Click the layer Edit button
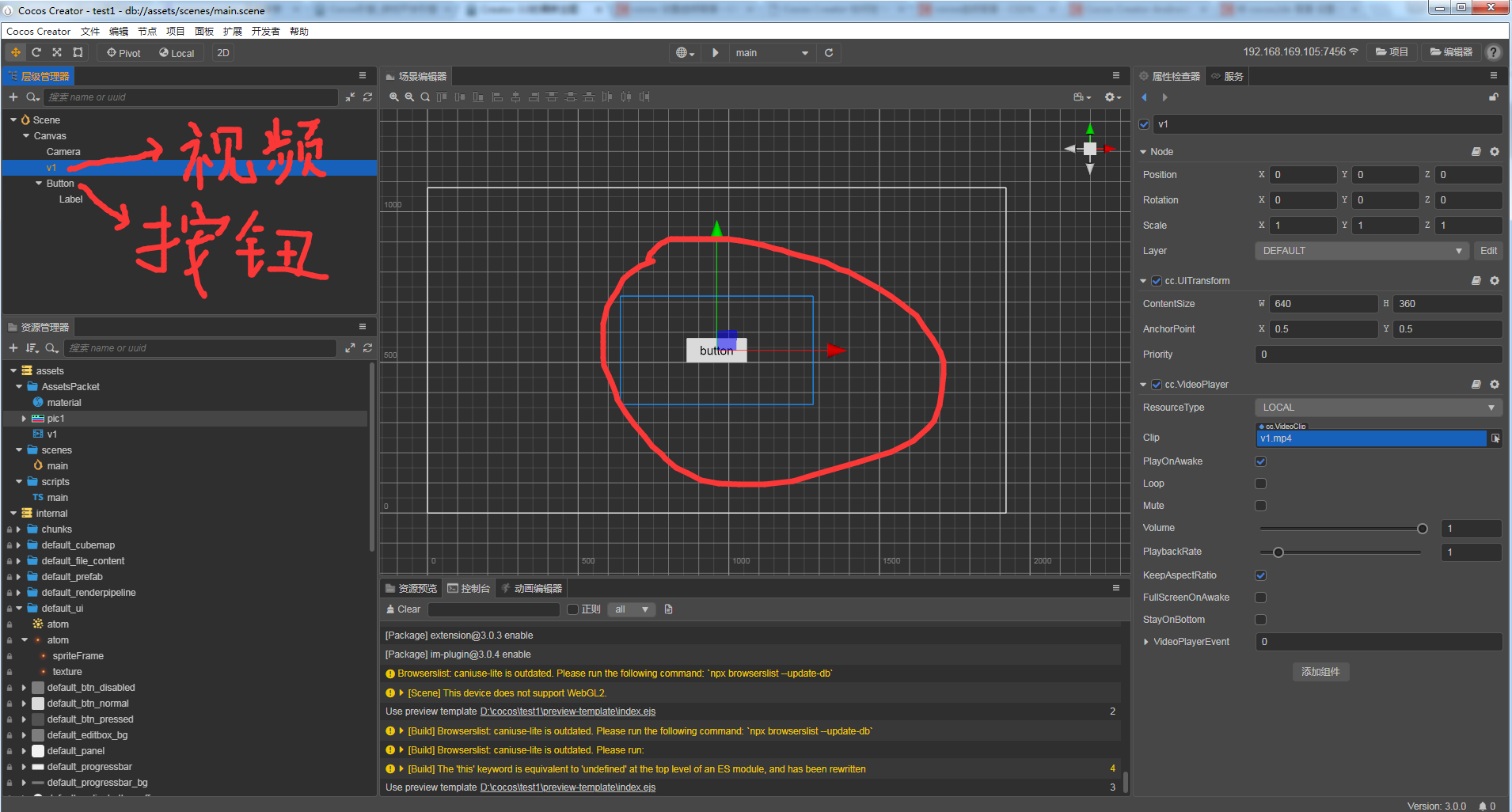Image resolution: width=1512 pixels, height=812 pixels. coord(1488,251)
